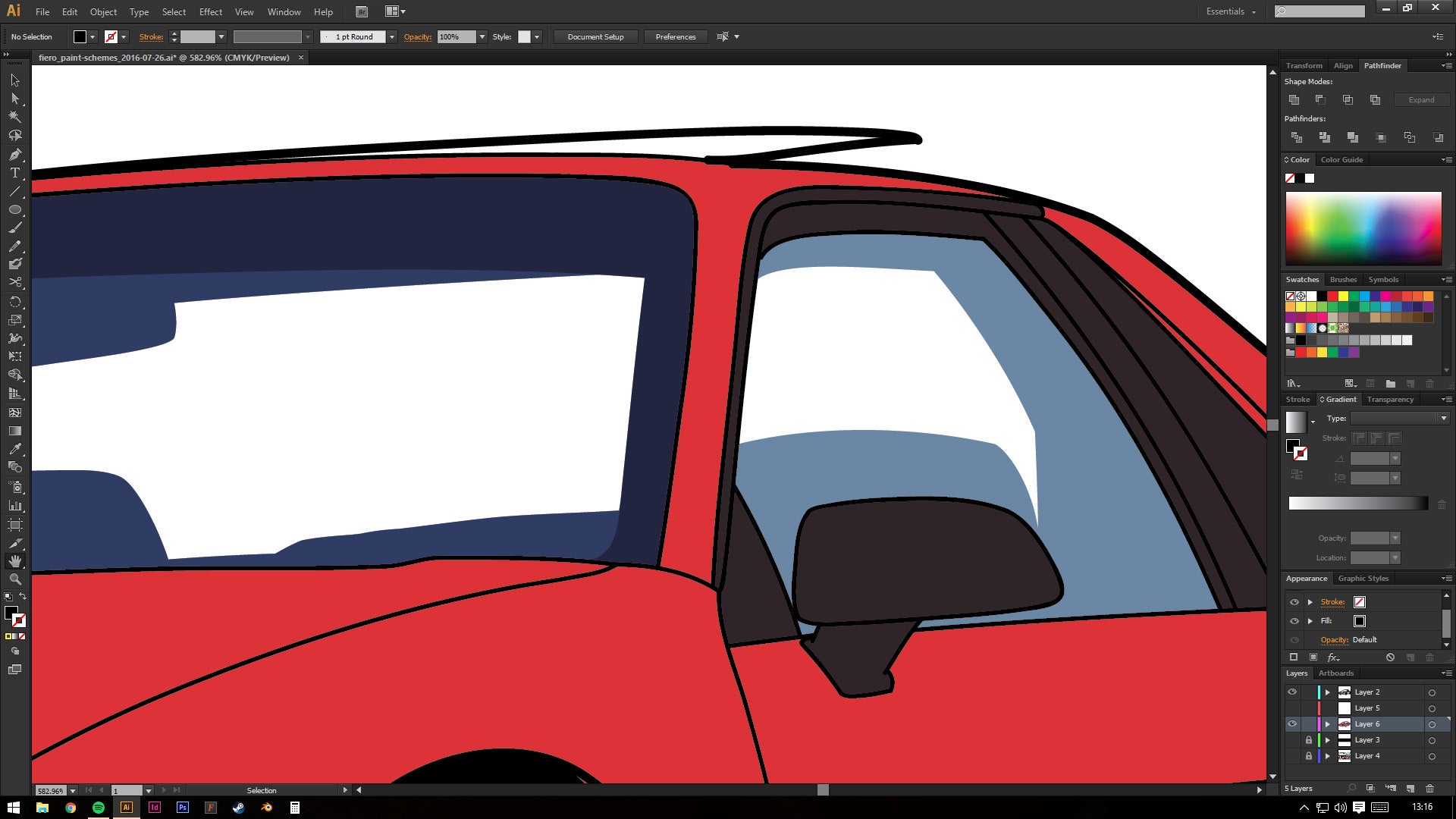Viewport: 1456px width, 819px height.
Task: Toggle Fill visibility in Appearance panel
Action: [x=1294, y=621]
